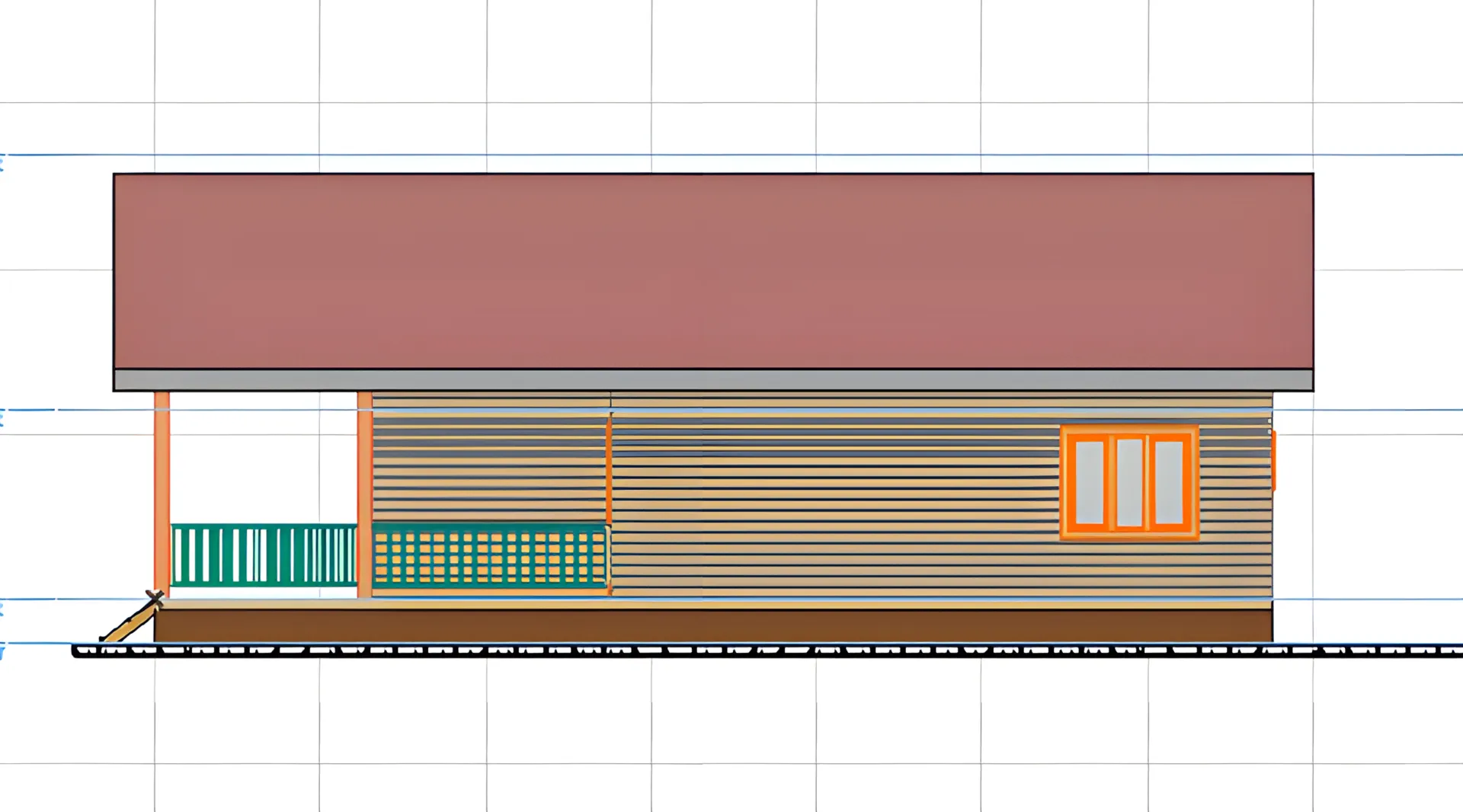This screenshot has width=1463, height=812.
Task: Click the blue level marker at ground line
Action: pyautogui.click(x=2, y=651)
